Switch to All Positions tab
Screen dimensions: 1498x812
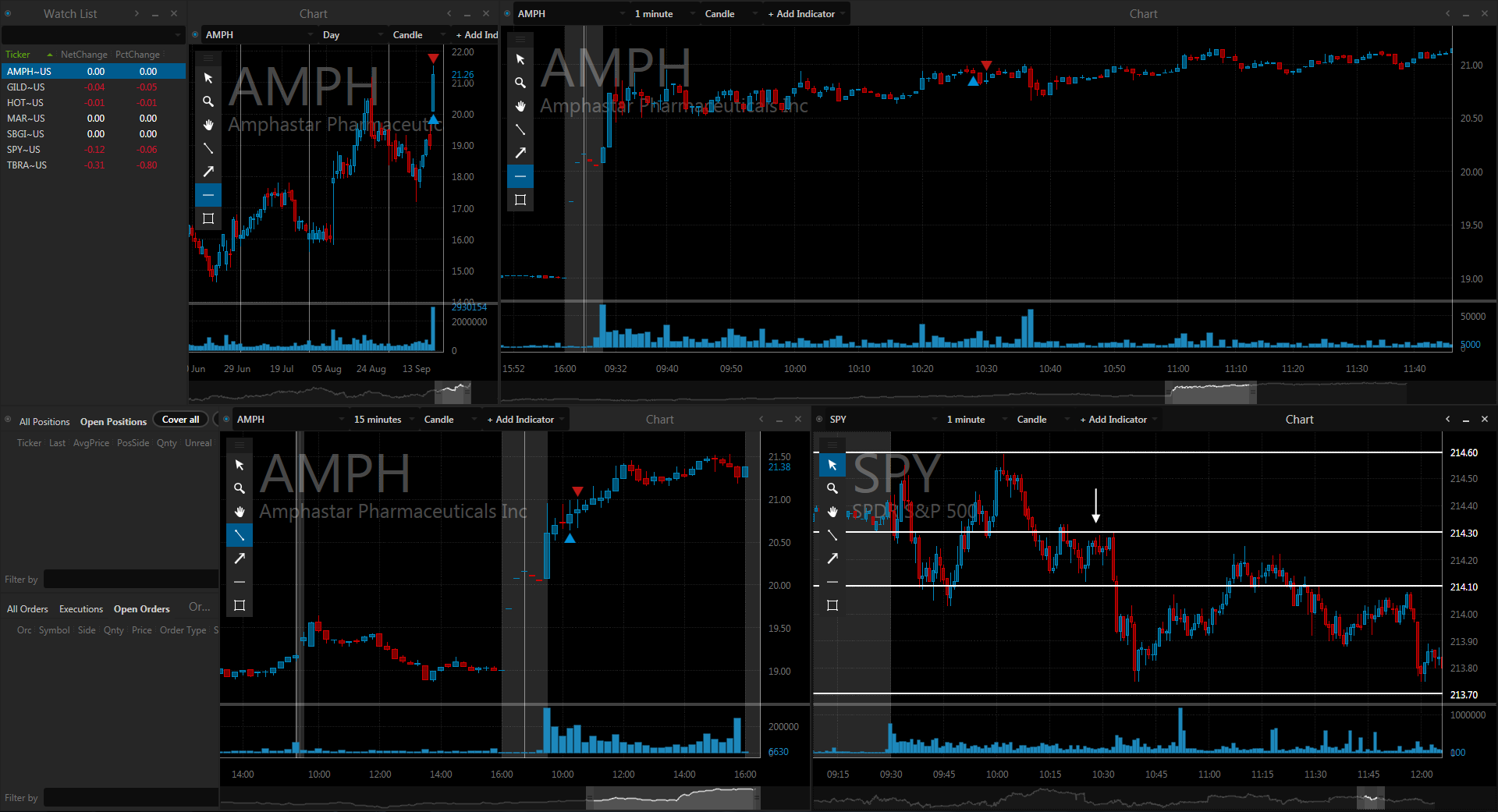[44, 421]
